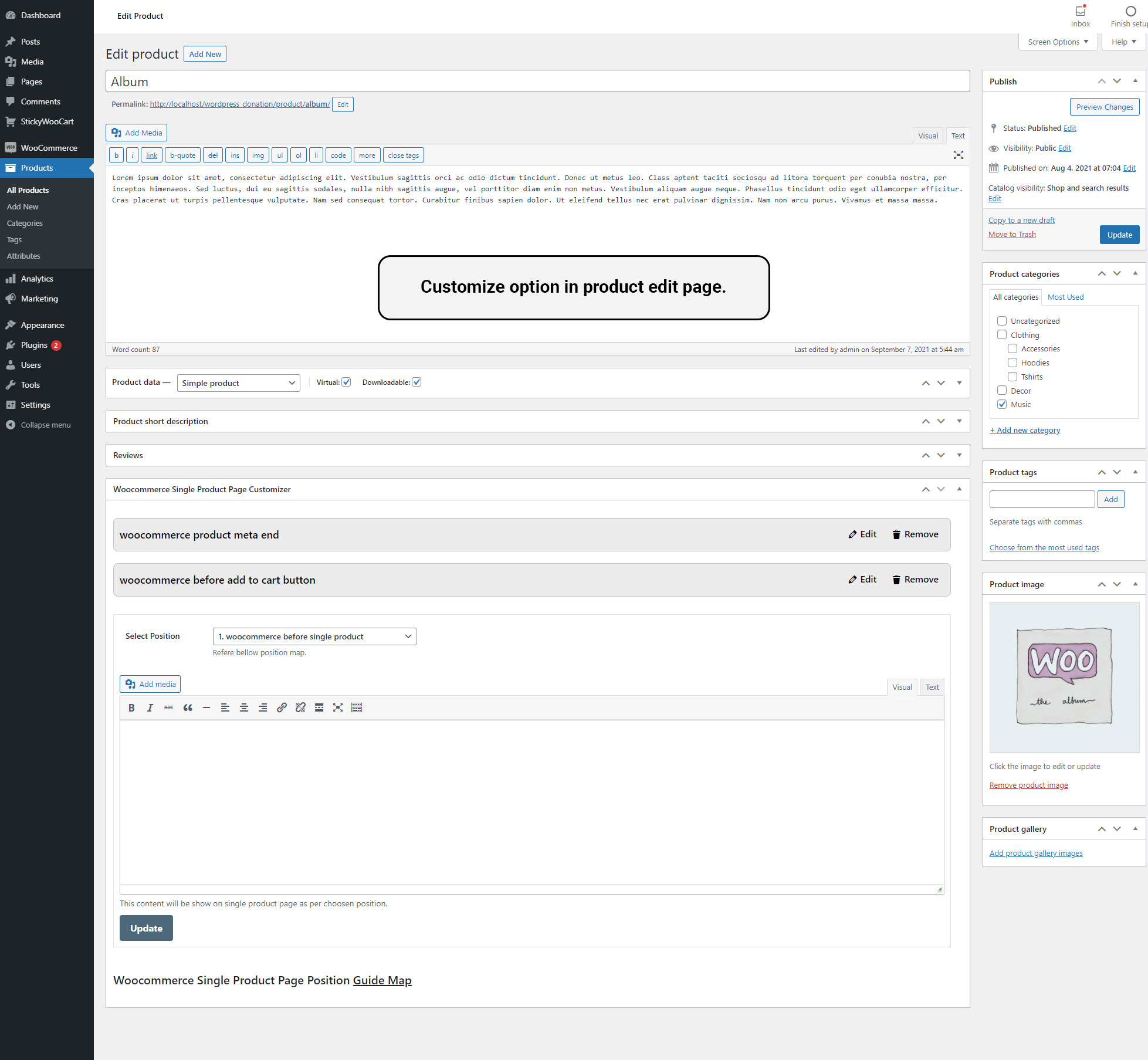Check the Hoodies category

1012,363
